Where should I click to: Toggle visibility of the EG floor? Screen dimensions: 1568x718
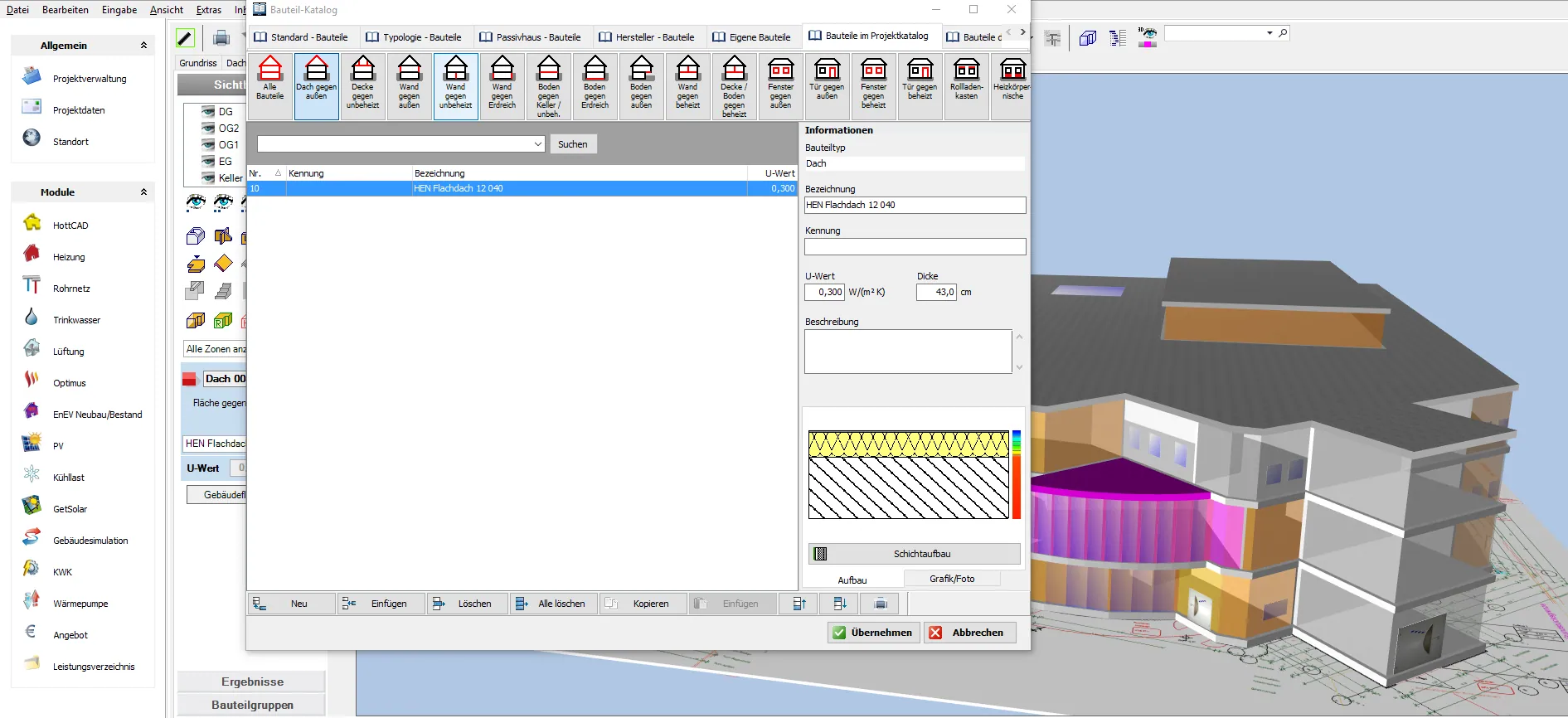(x=209, y=162)
